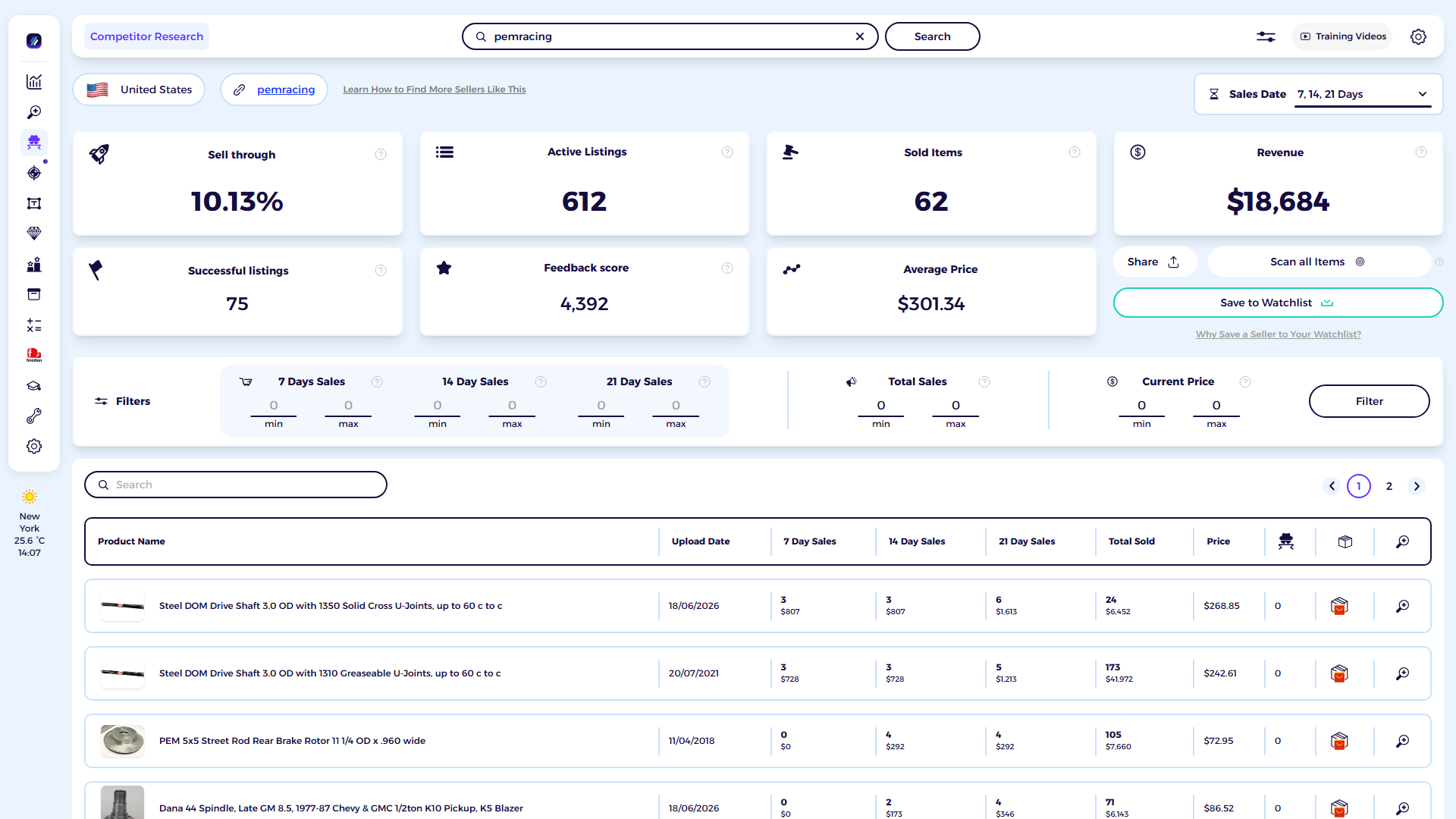Open the podium ranking icon in sidebar

click(x=34, y=265)
